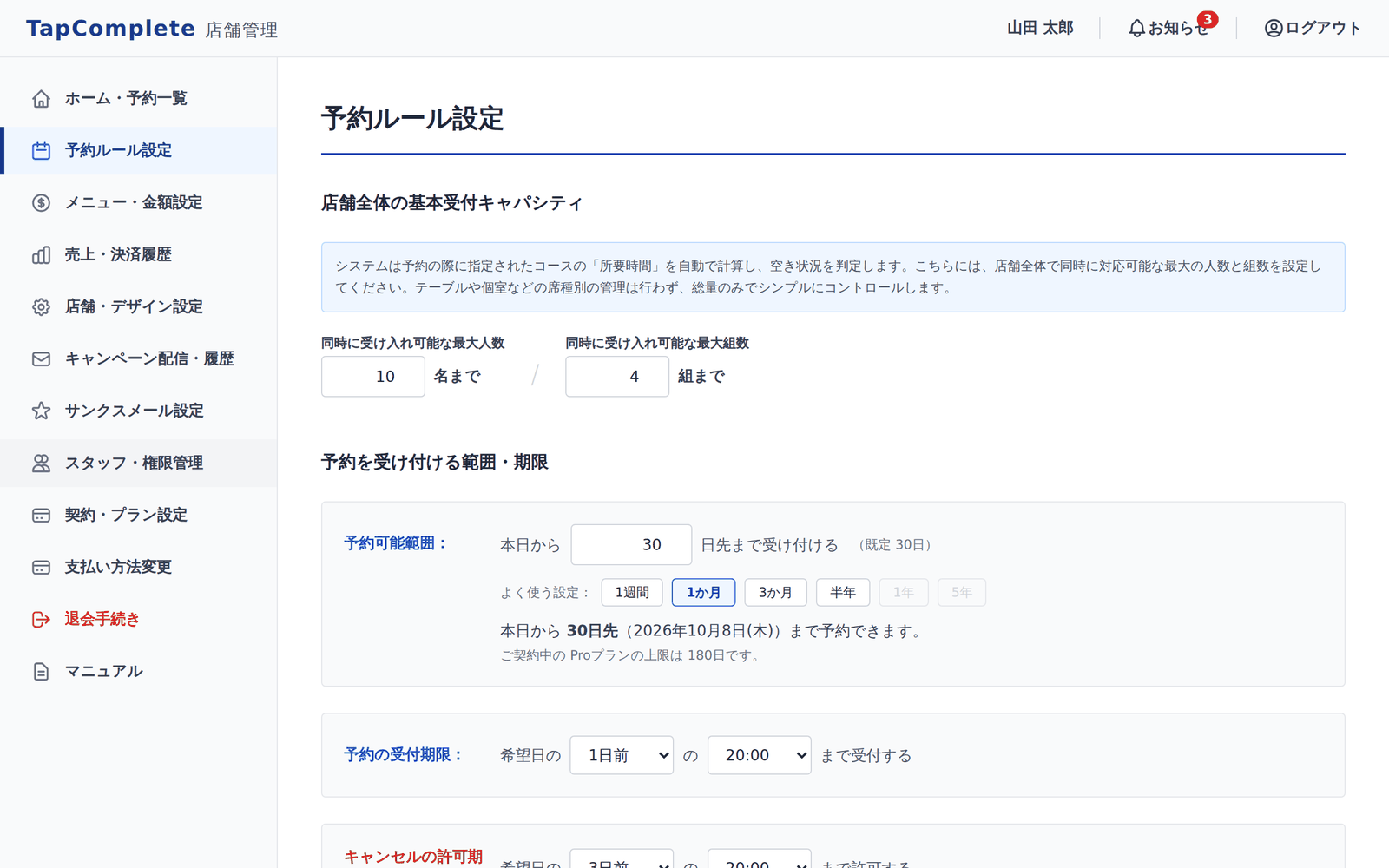Open the 1日前 deadline day dropdown
Viewport: 1389px width, 868px height.
point(622,755)
